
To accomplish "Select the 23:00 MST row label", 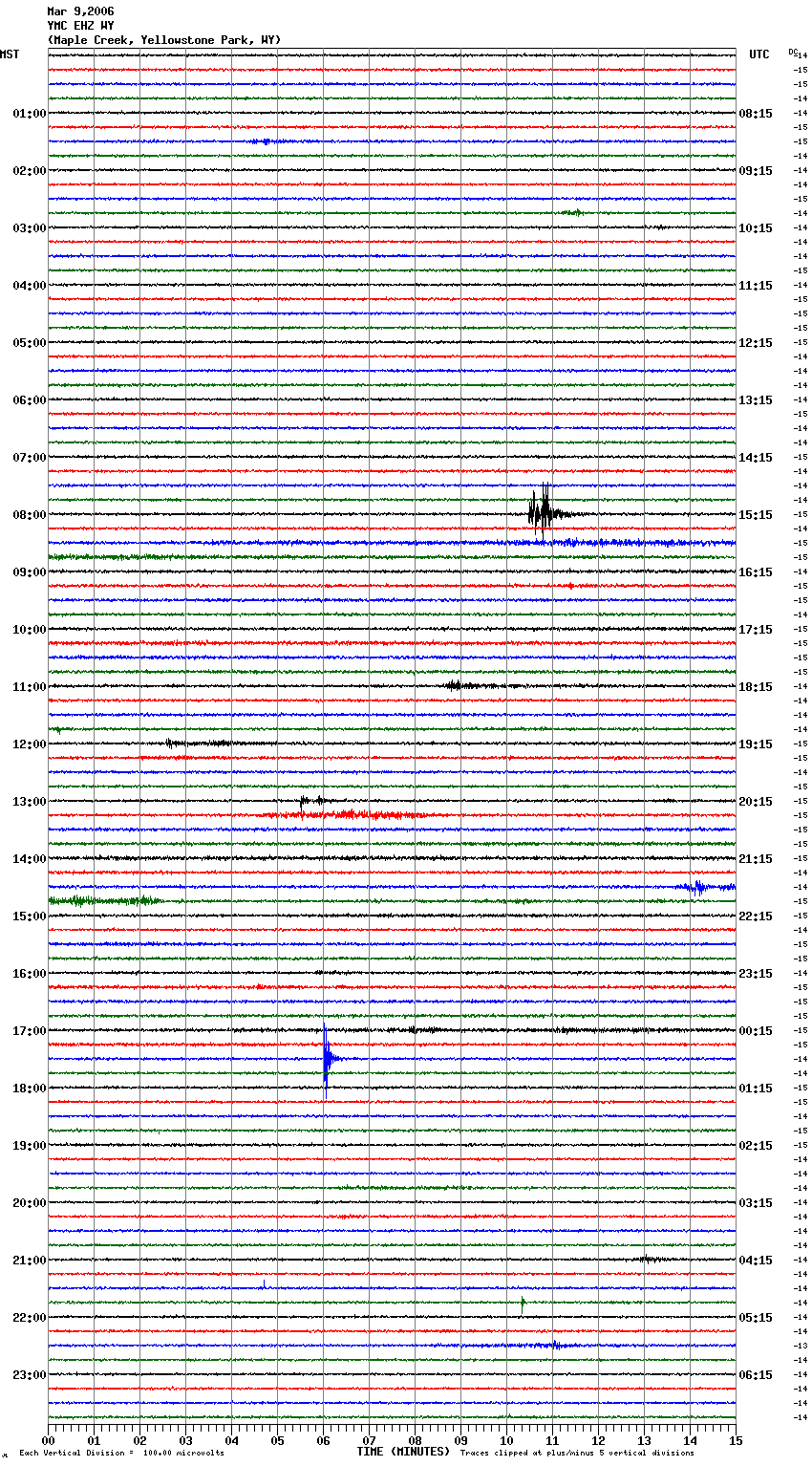I will [30, 1375].
